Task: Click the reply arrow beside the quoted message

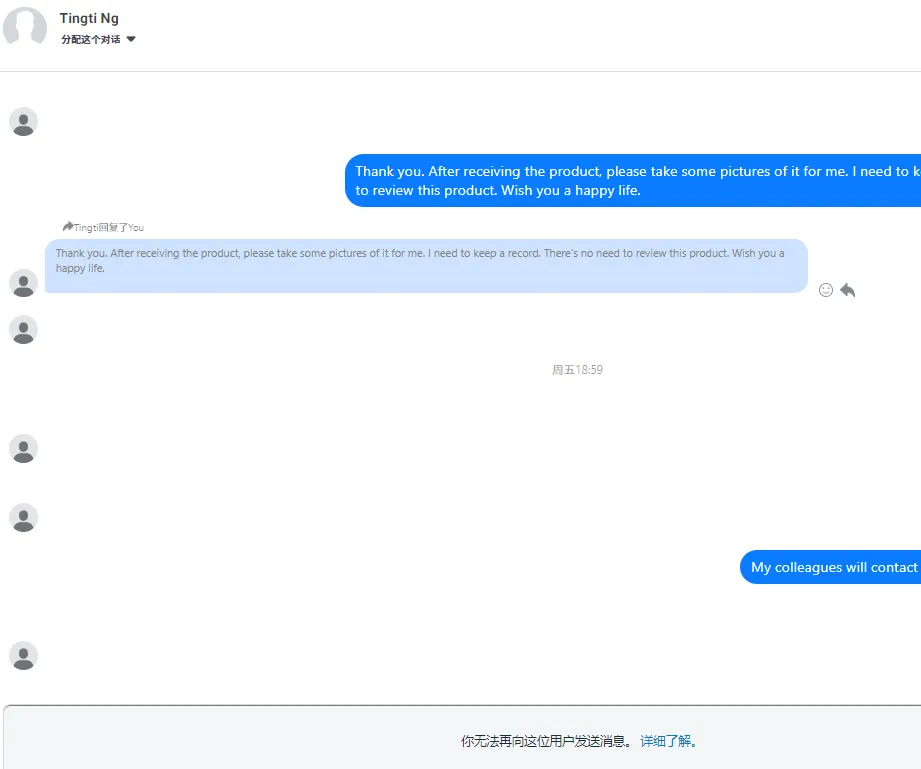Action: pos(848,290)
